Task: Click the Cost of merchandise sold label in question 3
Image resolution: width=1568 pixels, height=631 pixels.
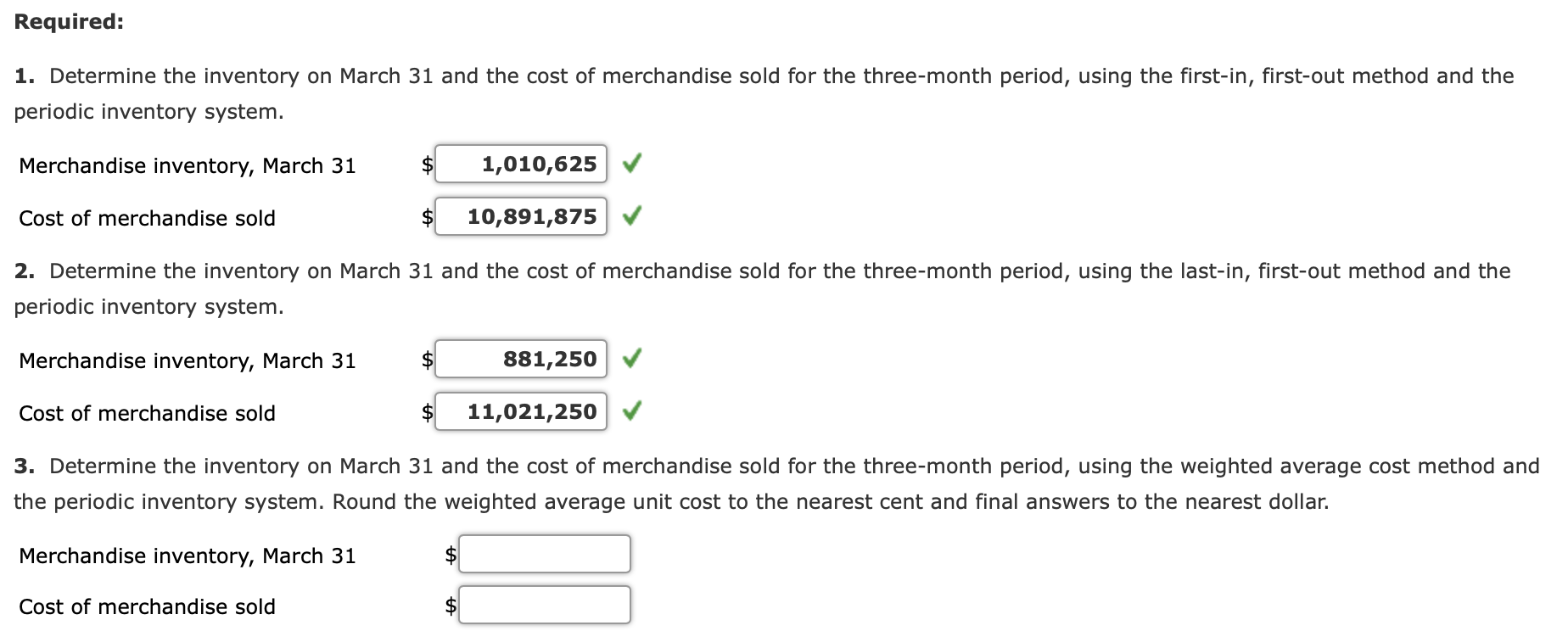Action: click(146, 606)
